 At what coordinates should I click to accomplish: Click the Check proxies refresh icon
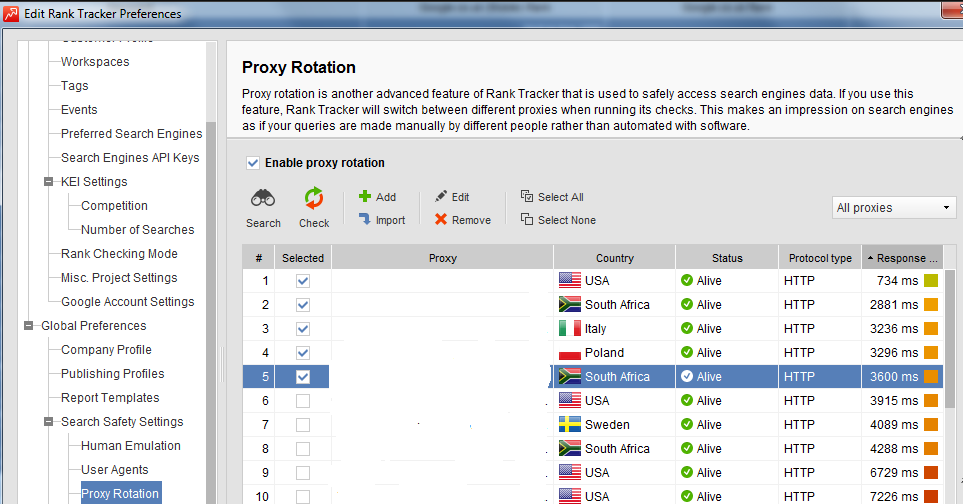pyautogui.click(x=314, y=198)
